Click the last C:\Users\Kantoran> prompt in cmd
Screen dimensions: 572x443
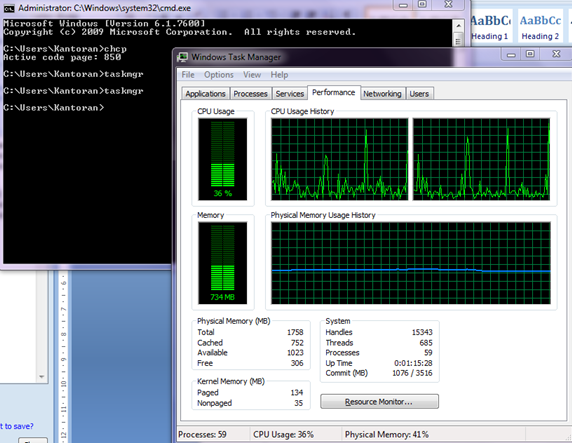[54, 108]
